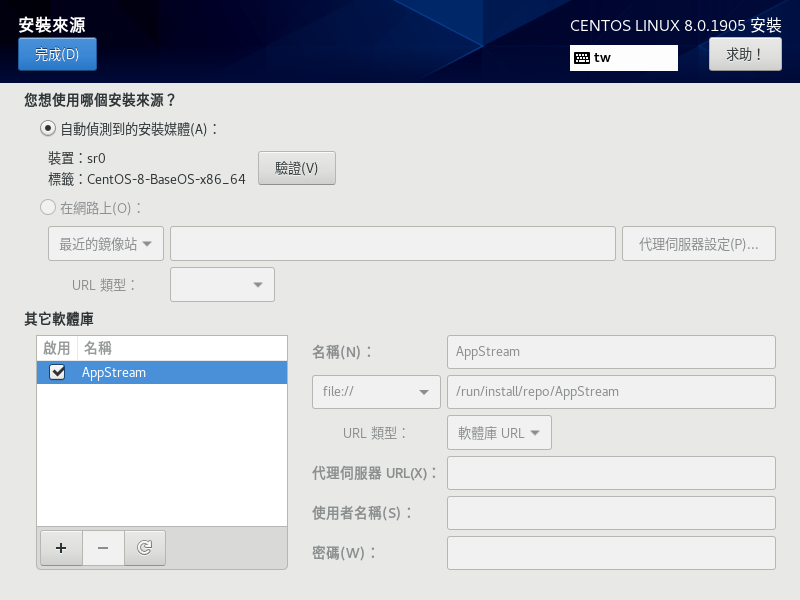Screen dimensions: 800x600
Task: Click the 裝置：sr0 device text
Action: [77, 158]
